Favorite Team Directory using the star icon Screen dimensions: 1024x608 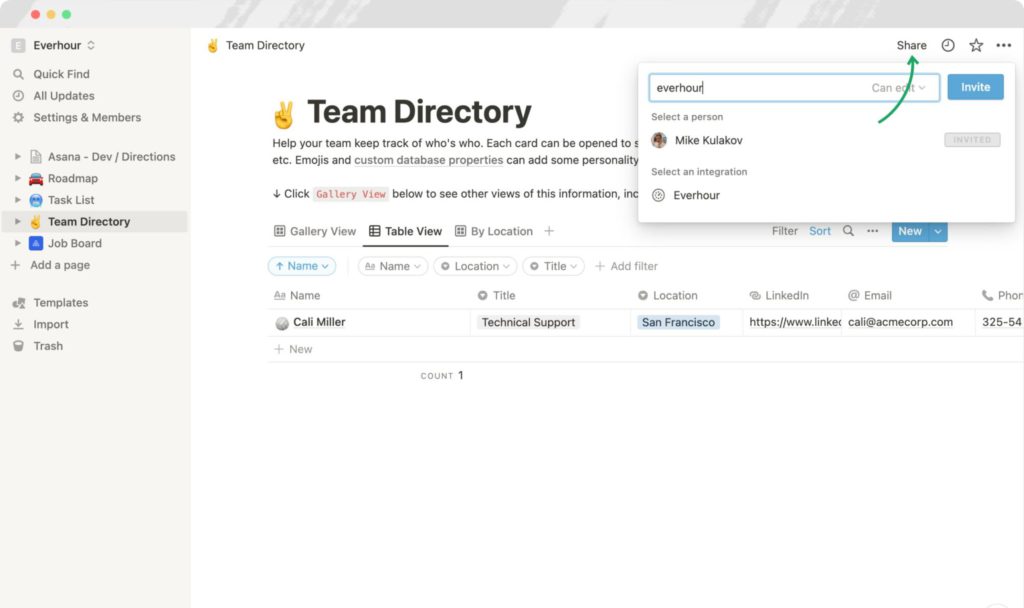tap(976, 45)
